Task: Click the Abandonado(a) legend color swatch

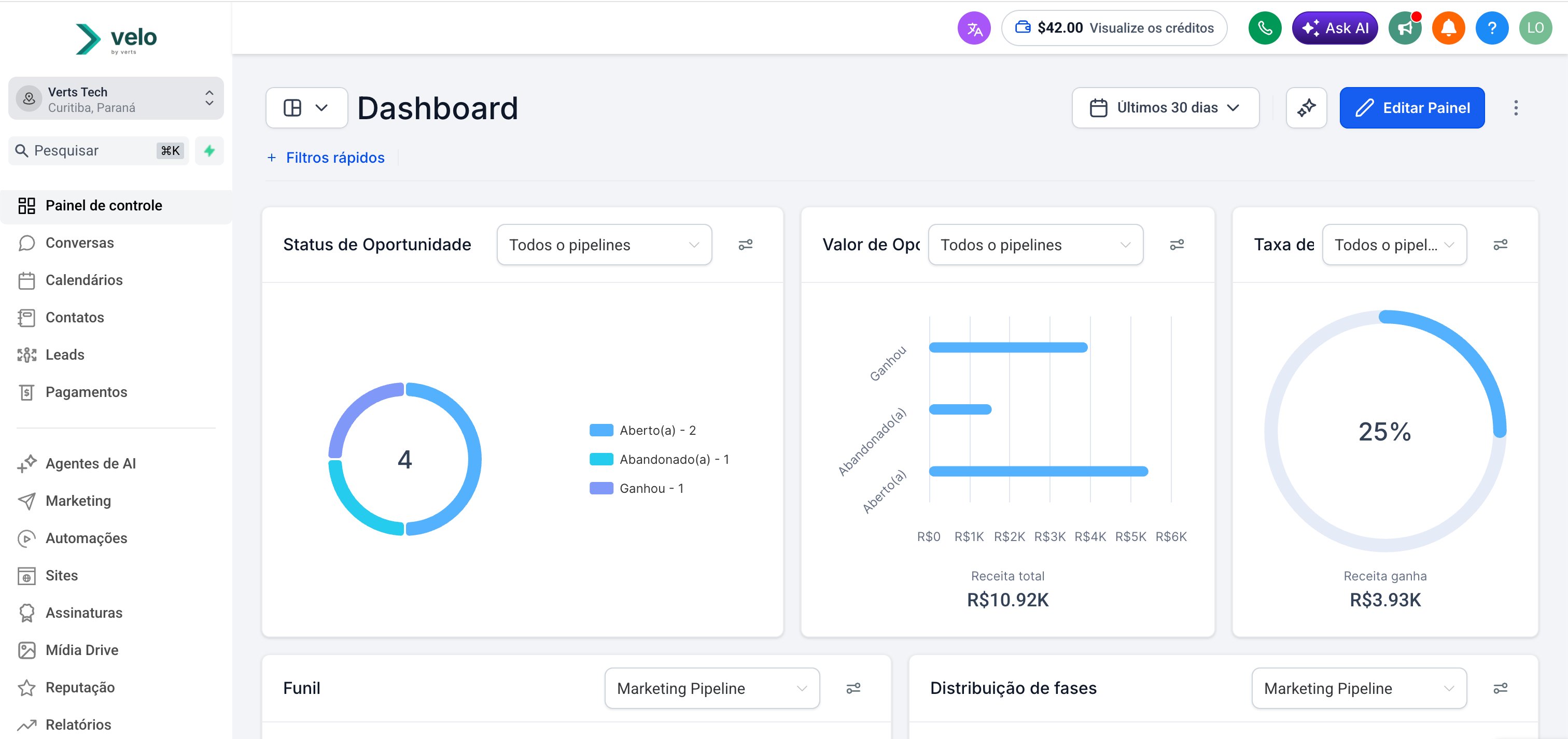Action: (x=601, y=459)
